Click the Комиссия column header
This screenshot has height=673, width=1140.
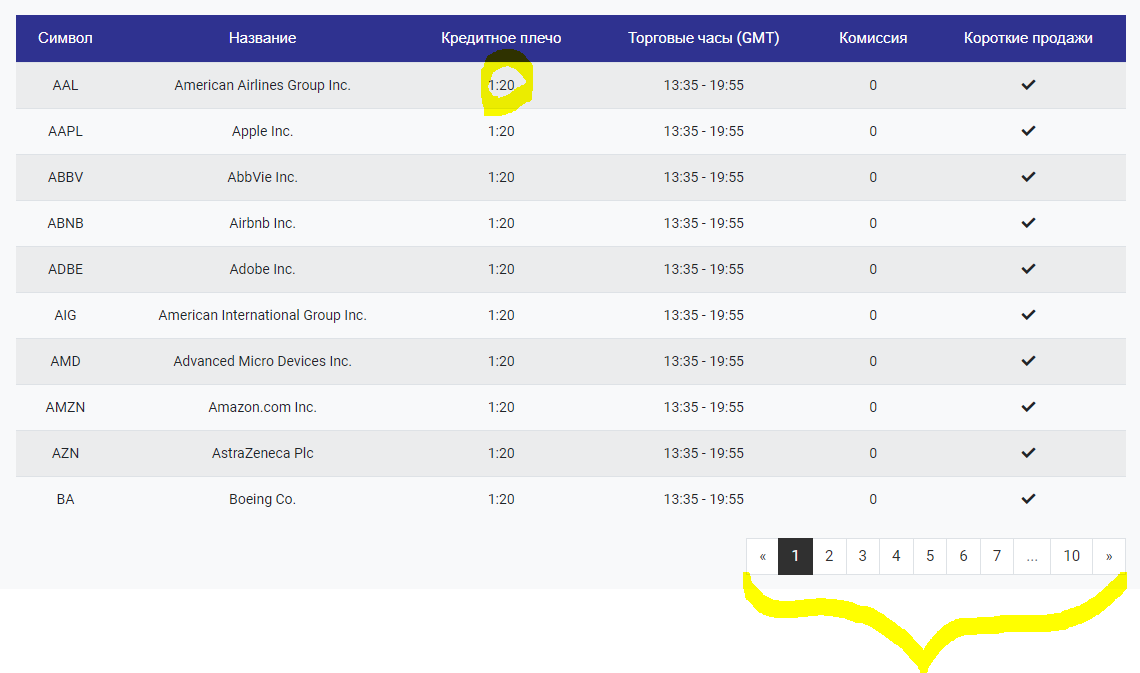[x=873, y=38]
